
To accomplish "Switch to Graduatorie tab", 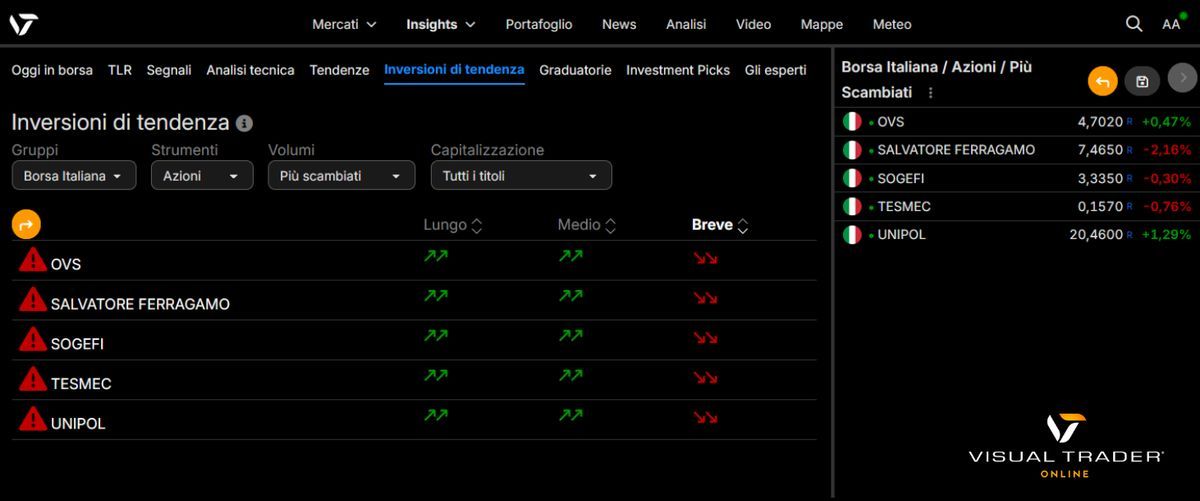I will point(575,70).
